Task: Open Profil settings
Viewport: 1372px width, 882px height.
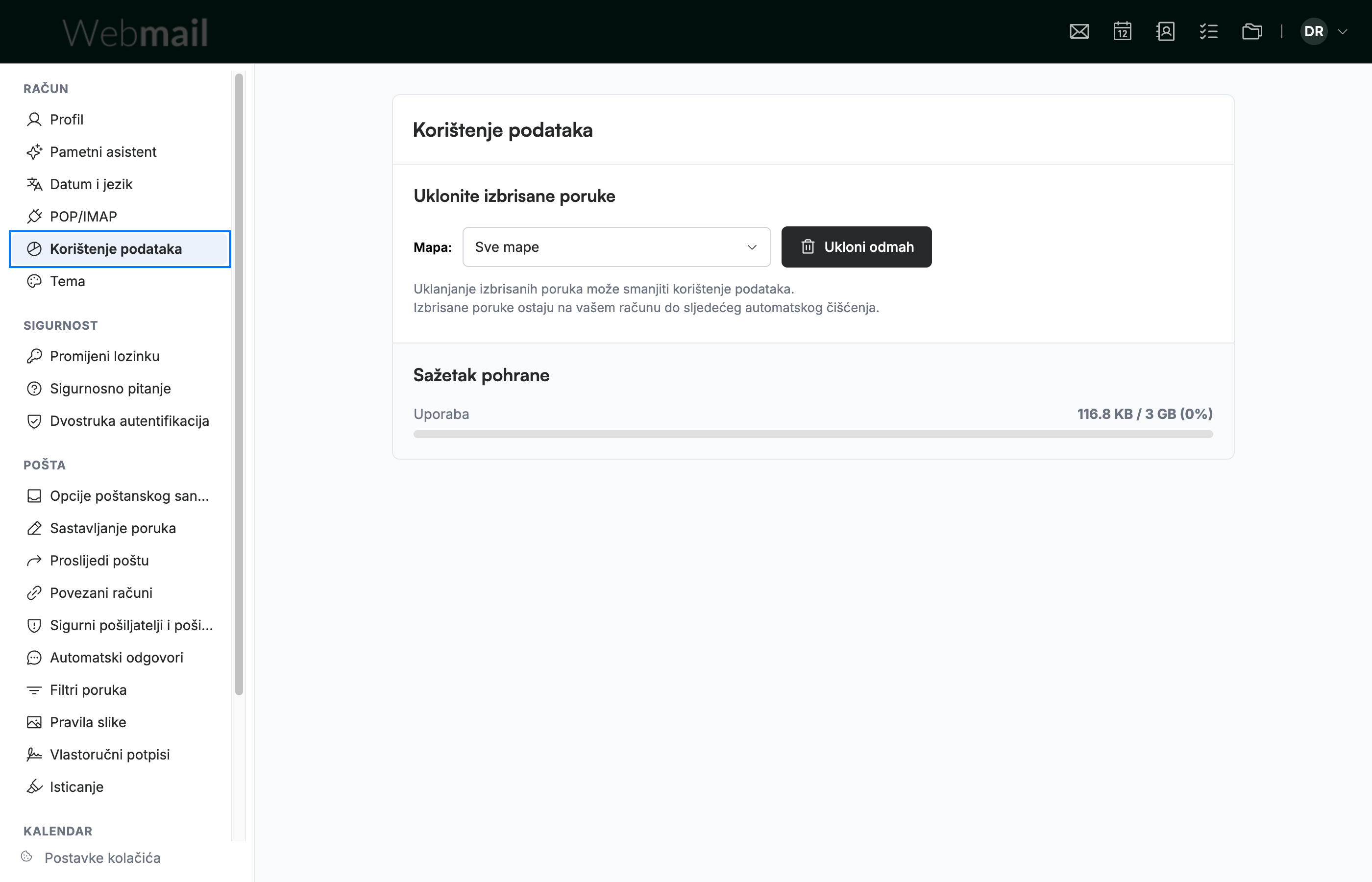Action: pyautogui.click(x=120, y=119)
